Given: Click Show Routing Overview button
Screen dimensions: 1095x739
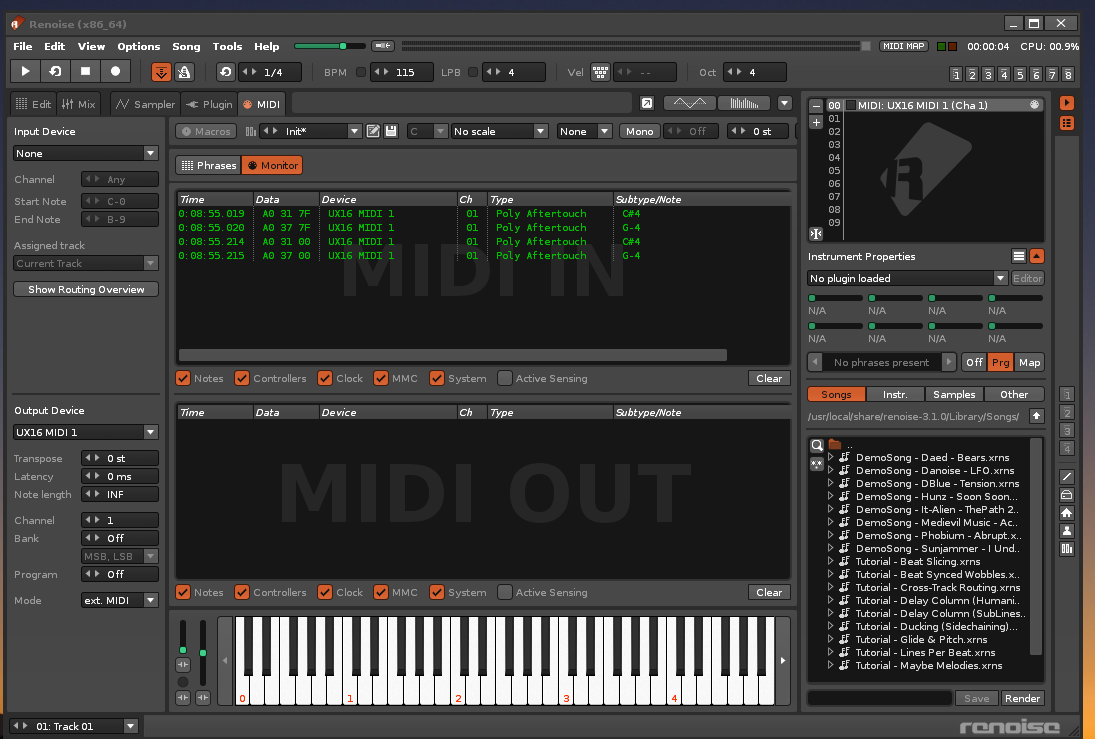Looking at the screenshot, I should [x=86, y=289].
